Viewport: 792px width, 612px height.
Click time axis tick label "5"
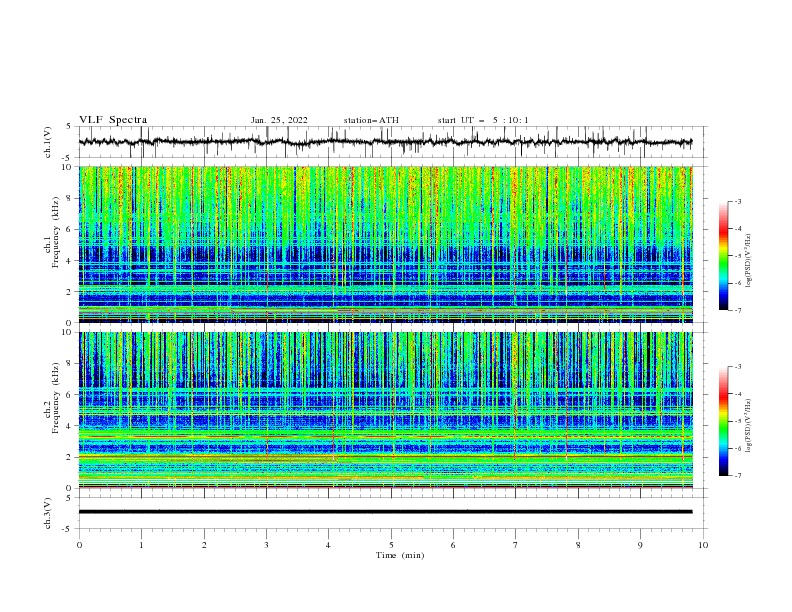(x=391, y=545)
